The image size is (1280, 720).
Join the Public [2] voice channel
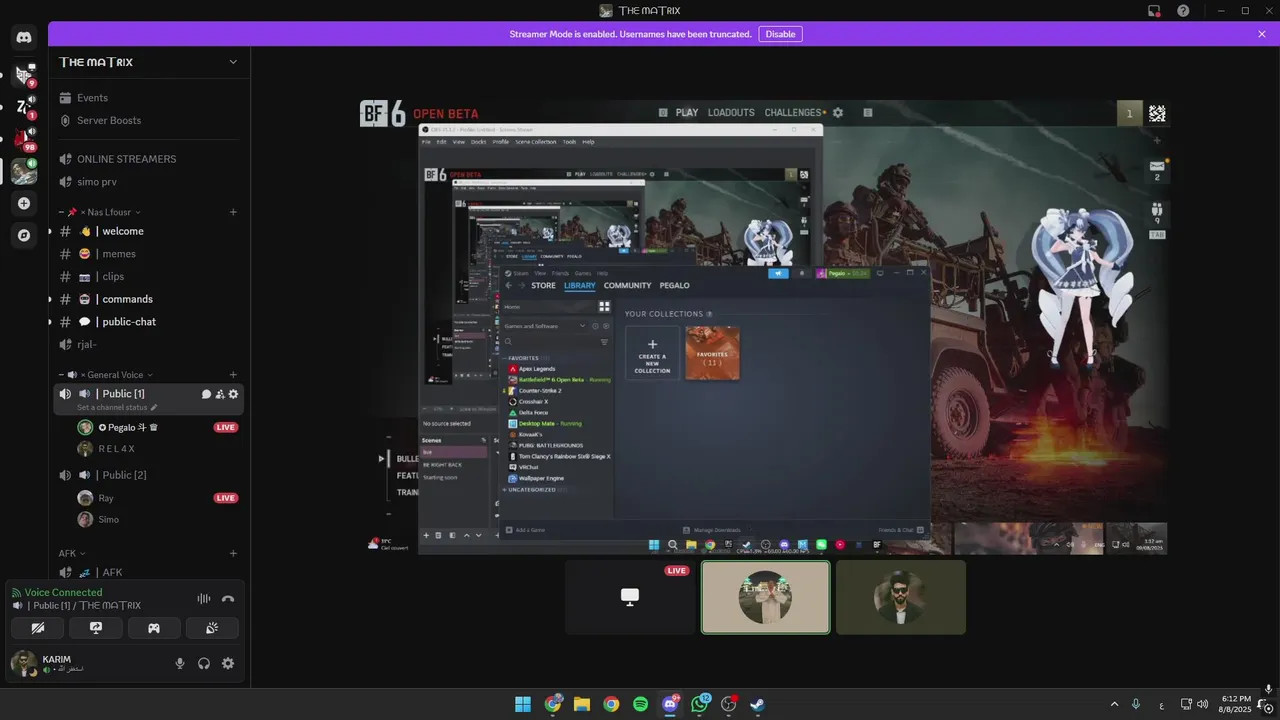click(147, 475)
